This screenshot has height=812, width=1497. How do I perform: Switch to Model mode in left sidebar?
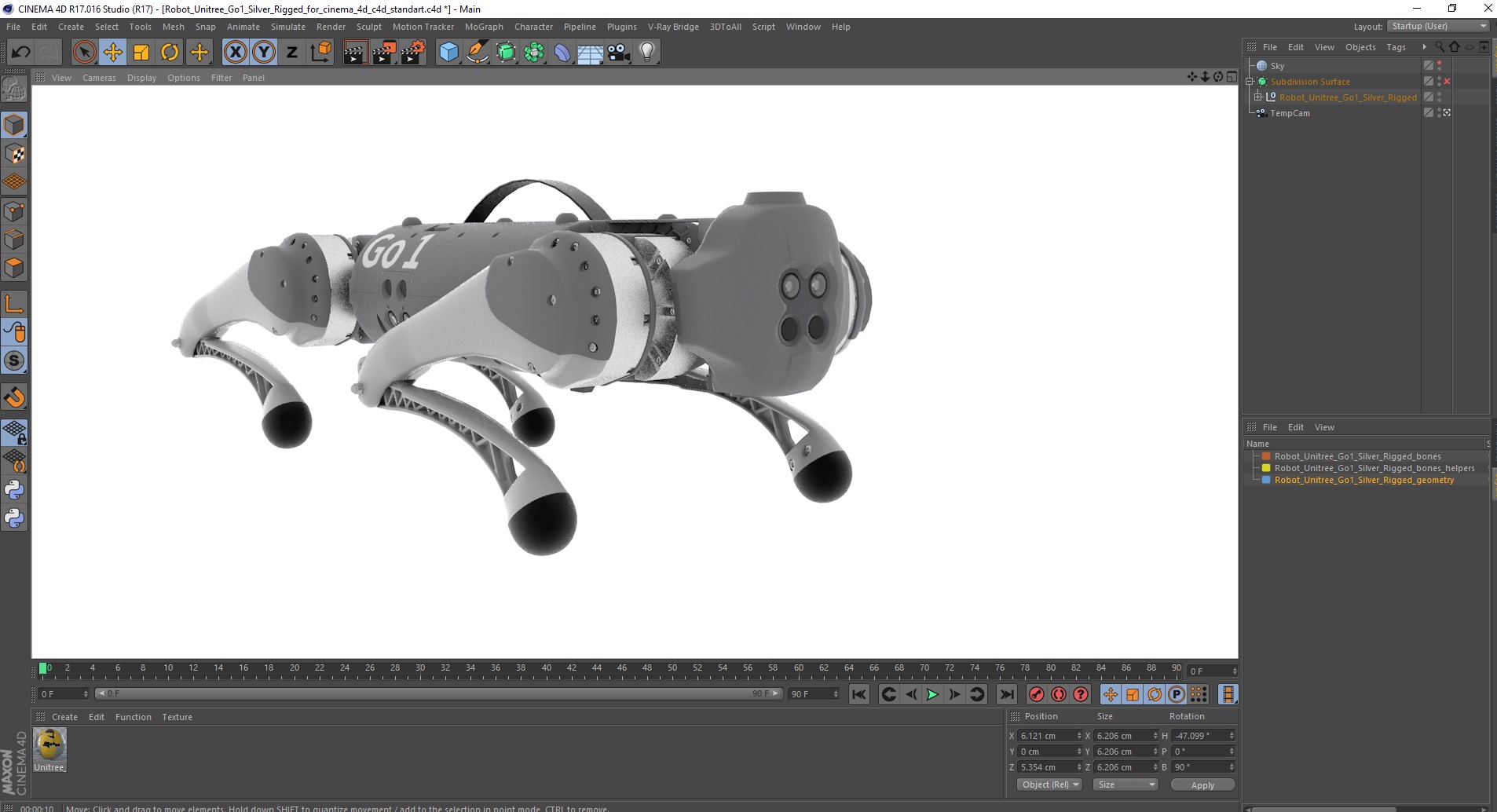click(14, 126)
